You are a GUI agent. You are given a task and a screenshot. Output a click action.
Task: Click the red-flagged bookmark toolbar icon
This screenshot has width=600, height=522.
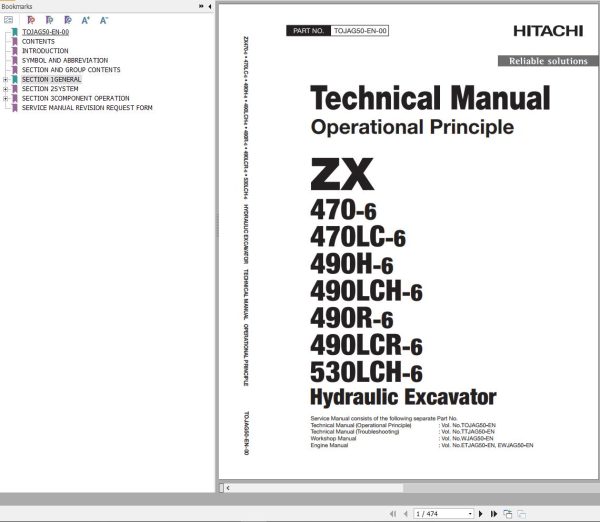tap(31, 20)
